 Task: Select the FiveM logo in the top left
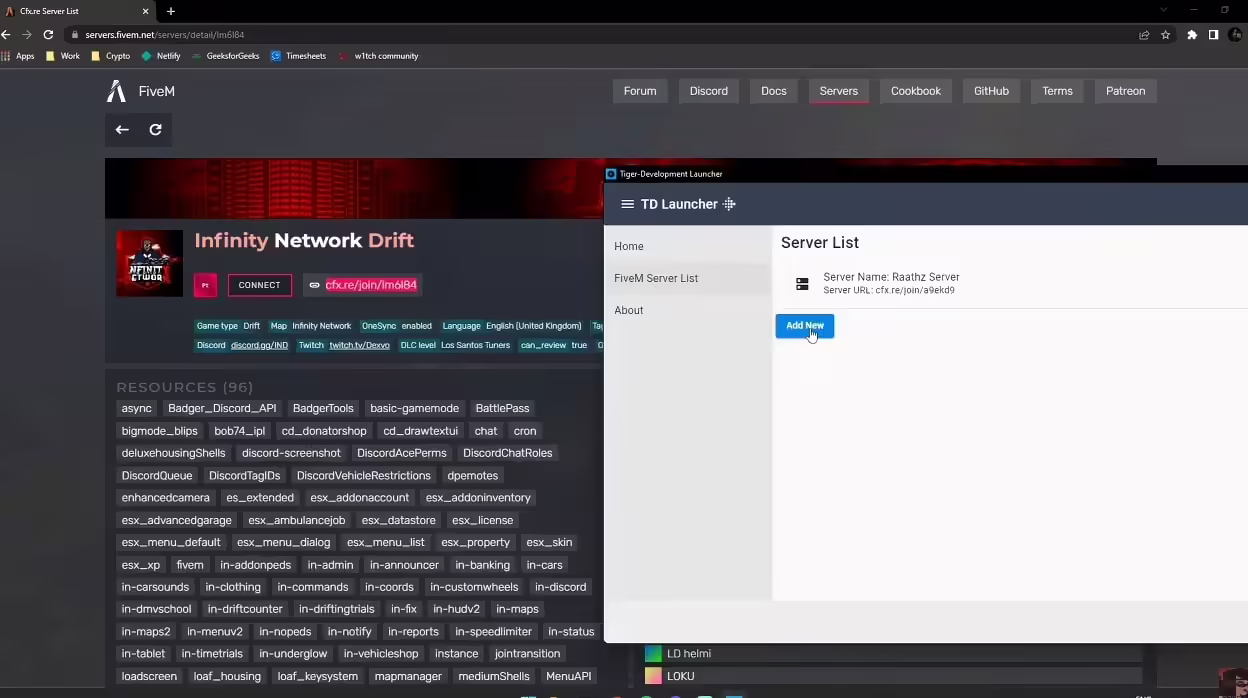pos(115,91)
